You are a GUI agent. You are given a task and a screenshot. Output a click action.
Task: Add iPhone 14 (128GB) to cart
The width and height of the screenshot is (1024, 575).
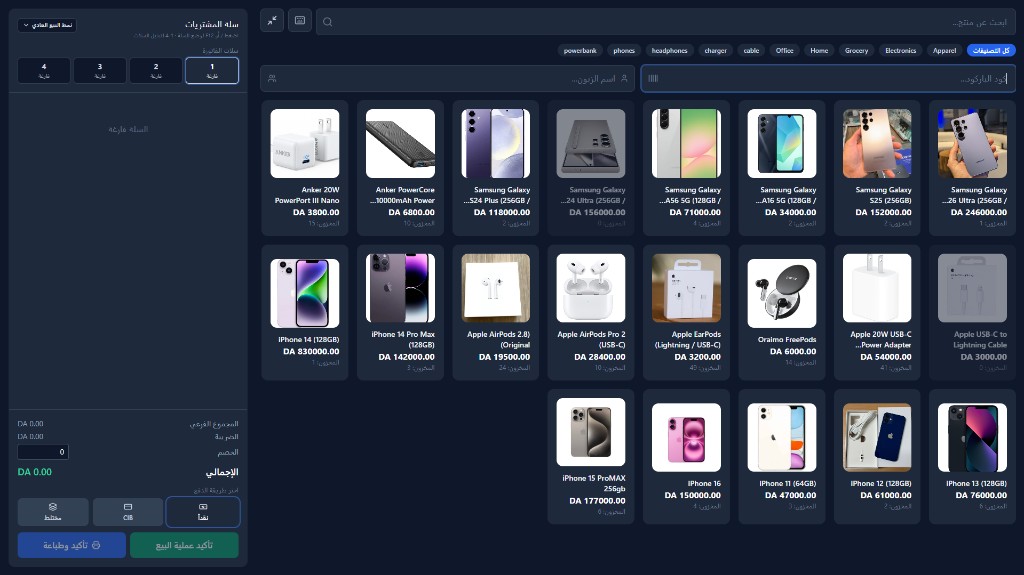click(x=305, y=312)
